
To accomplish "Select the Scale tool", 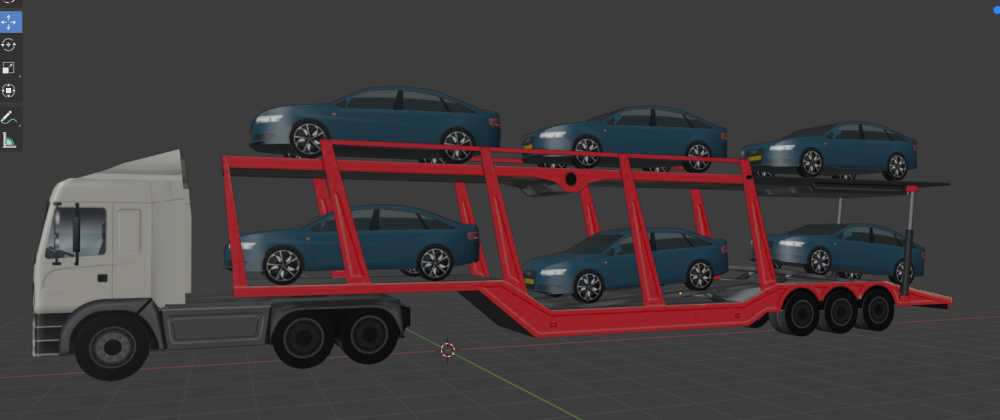I will [9, 68].
